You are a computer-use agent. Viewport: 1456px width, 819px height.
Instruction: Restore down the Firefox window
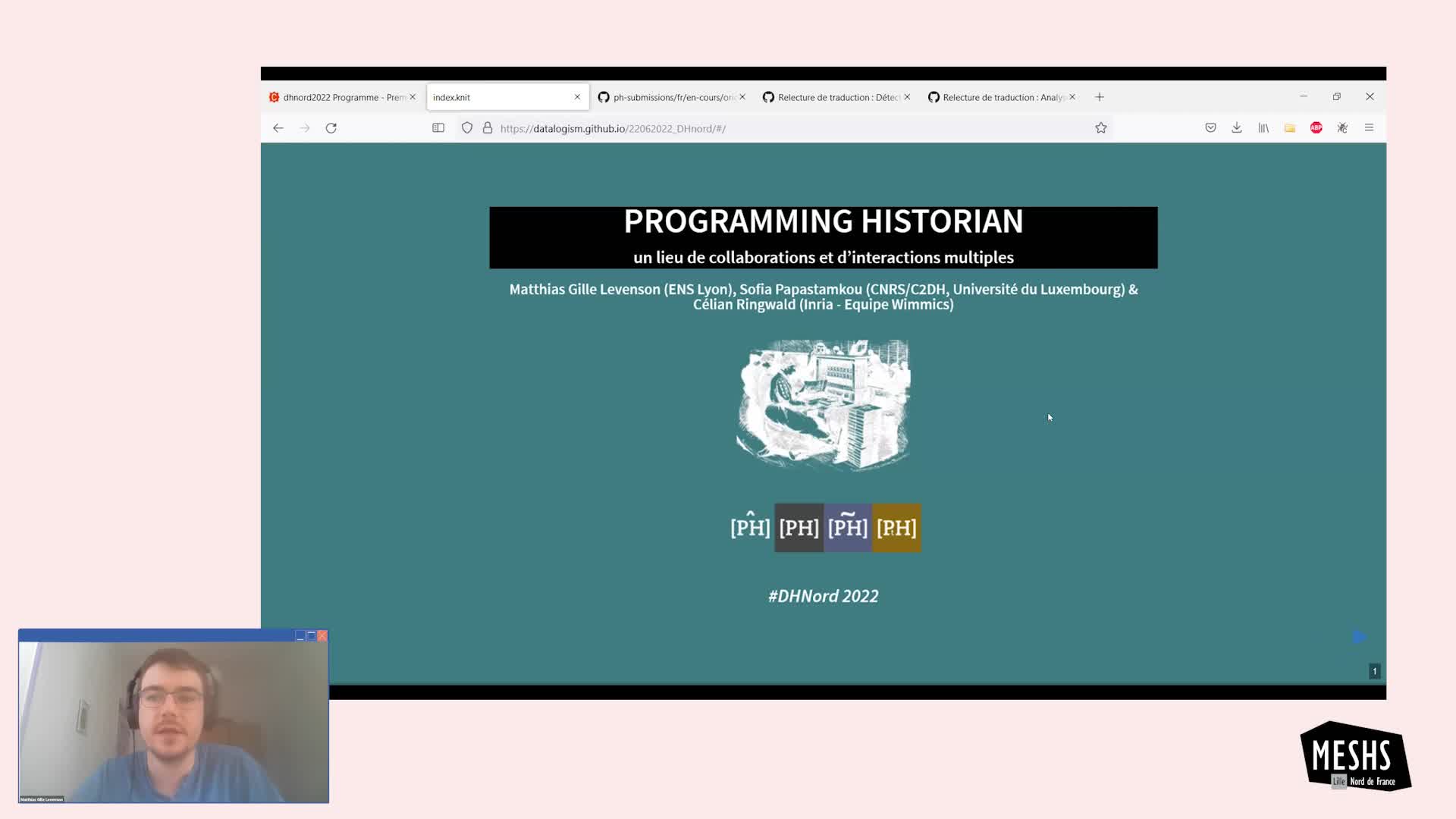coord(1337,96)
